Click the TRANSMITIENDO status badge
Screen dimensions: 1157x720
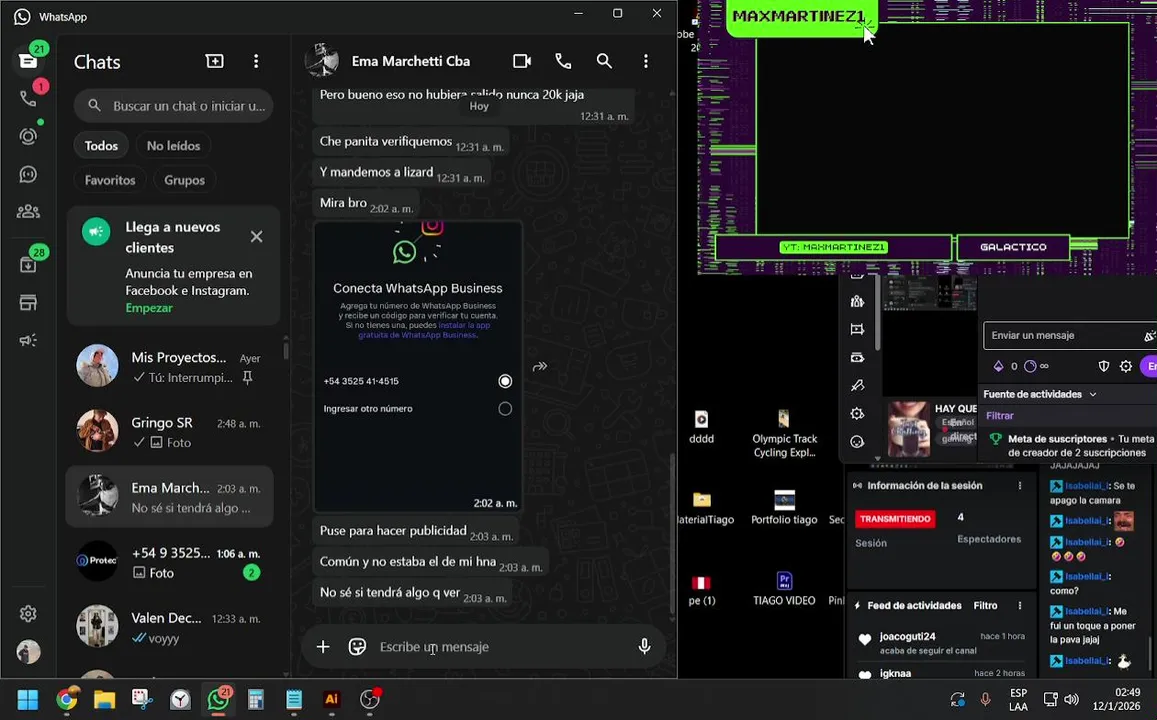click(895, 519)
